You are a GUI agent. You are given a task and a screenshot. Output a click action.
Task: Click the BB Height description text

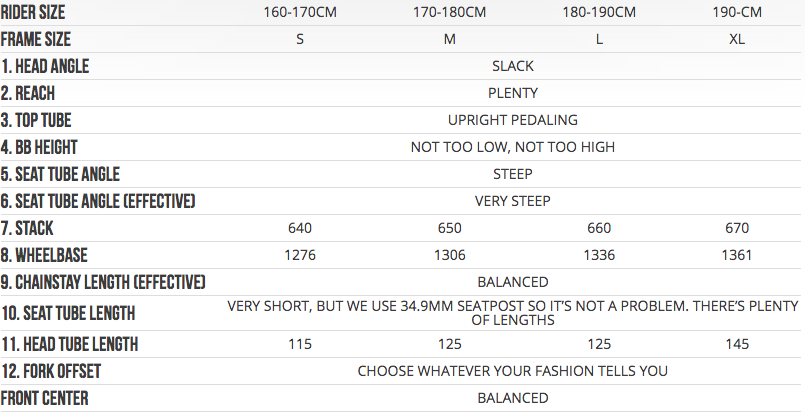point(513,147)
